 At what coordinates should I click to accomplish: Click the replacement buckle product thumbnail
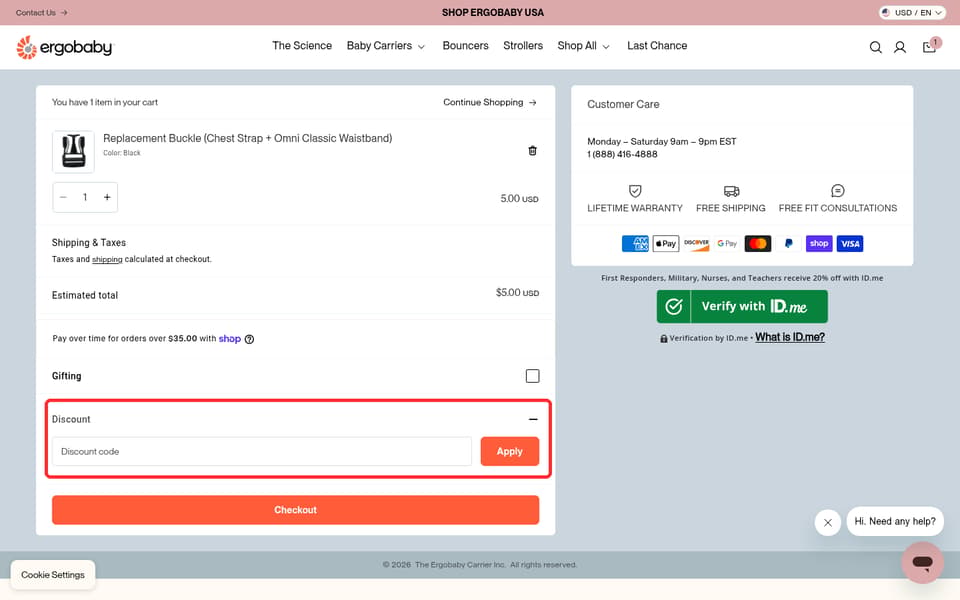click(73, 151)
